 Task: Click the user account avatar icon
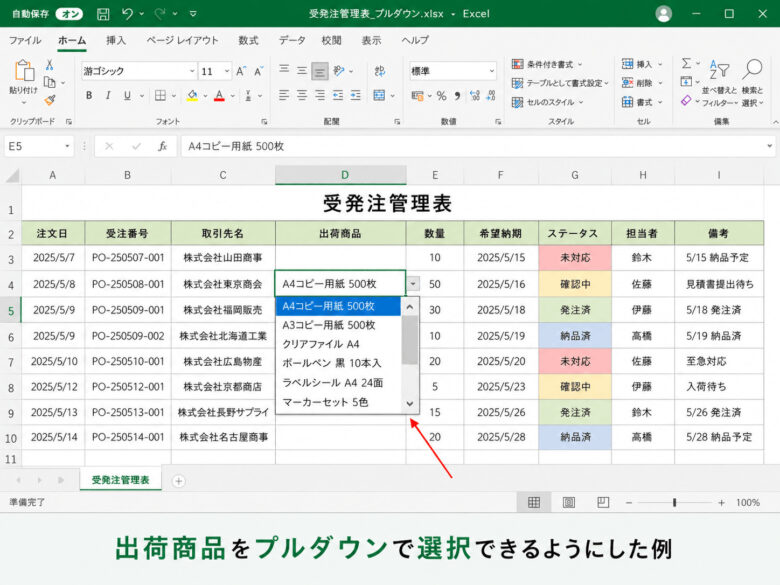click(x=664, y=14)
